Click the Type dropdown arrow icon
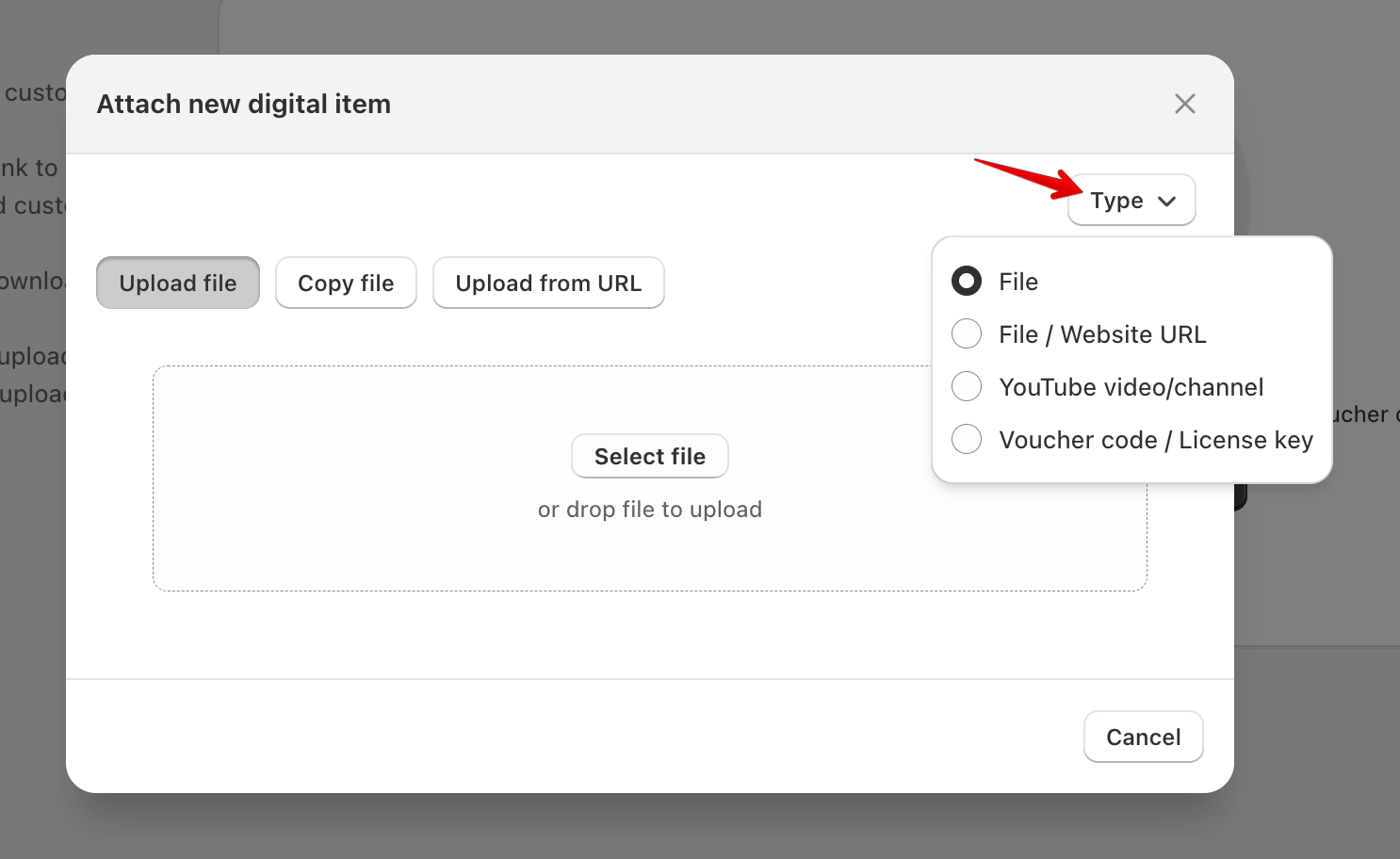The height and width of the screenshot is (859, 1400). 1167,201
